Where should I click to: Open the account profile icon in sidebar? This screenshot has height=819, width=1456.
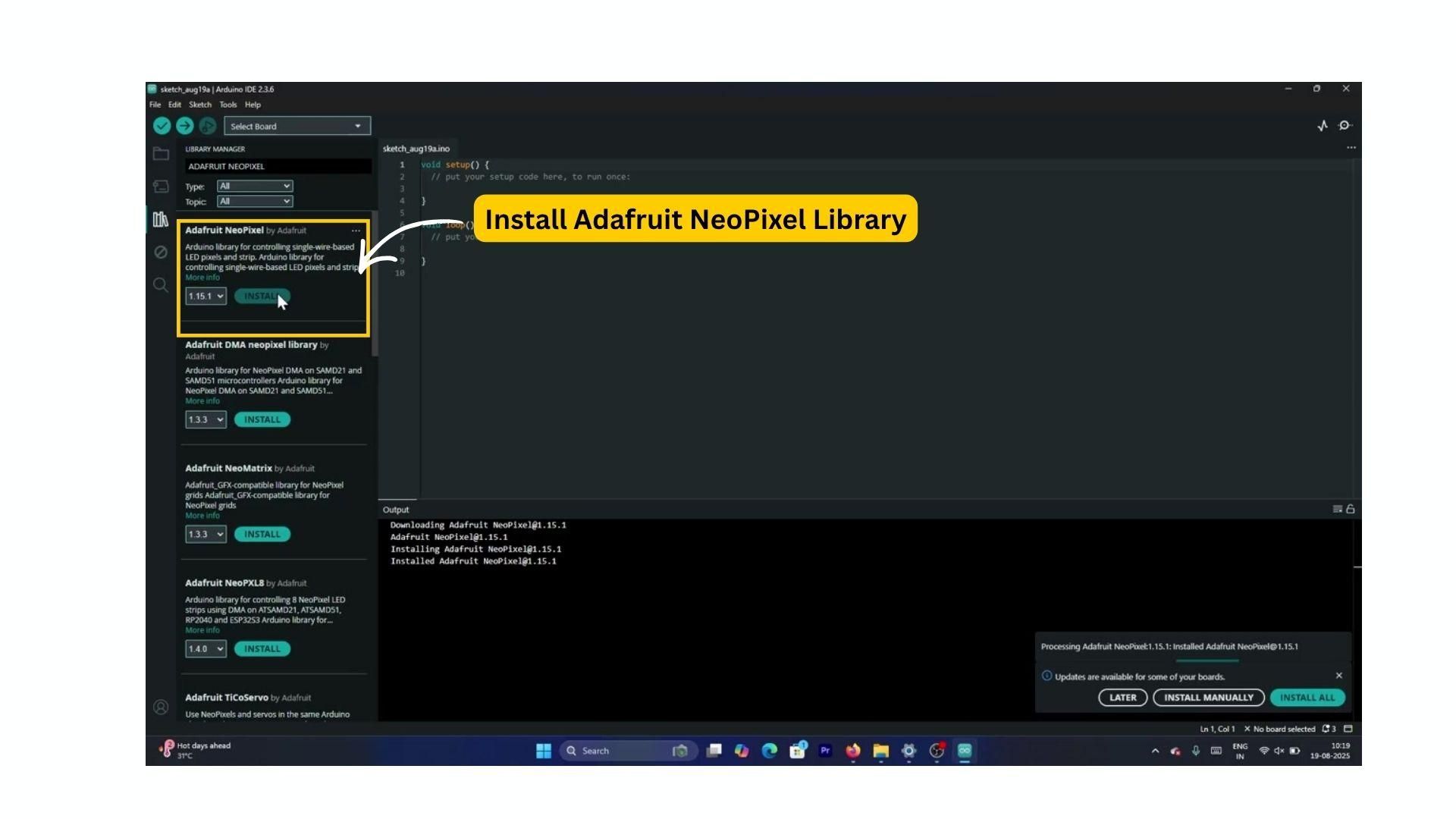(x=161, y=708)
